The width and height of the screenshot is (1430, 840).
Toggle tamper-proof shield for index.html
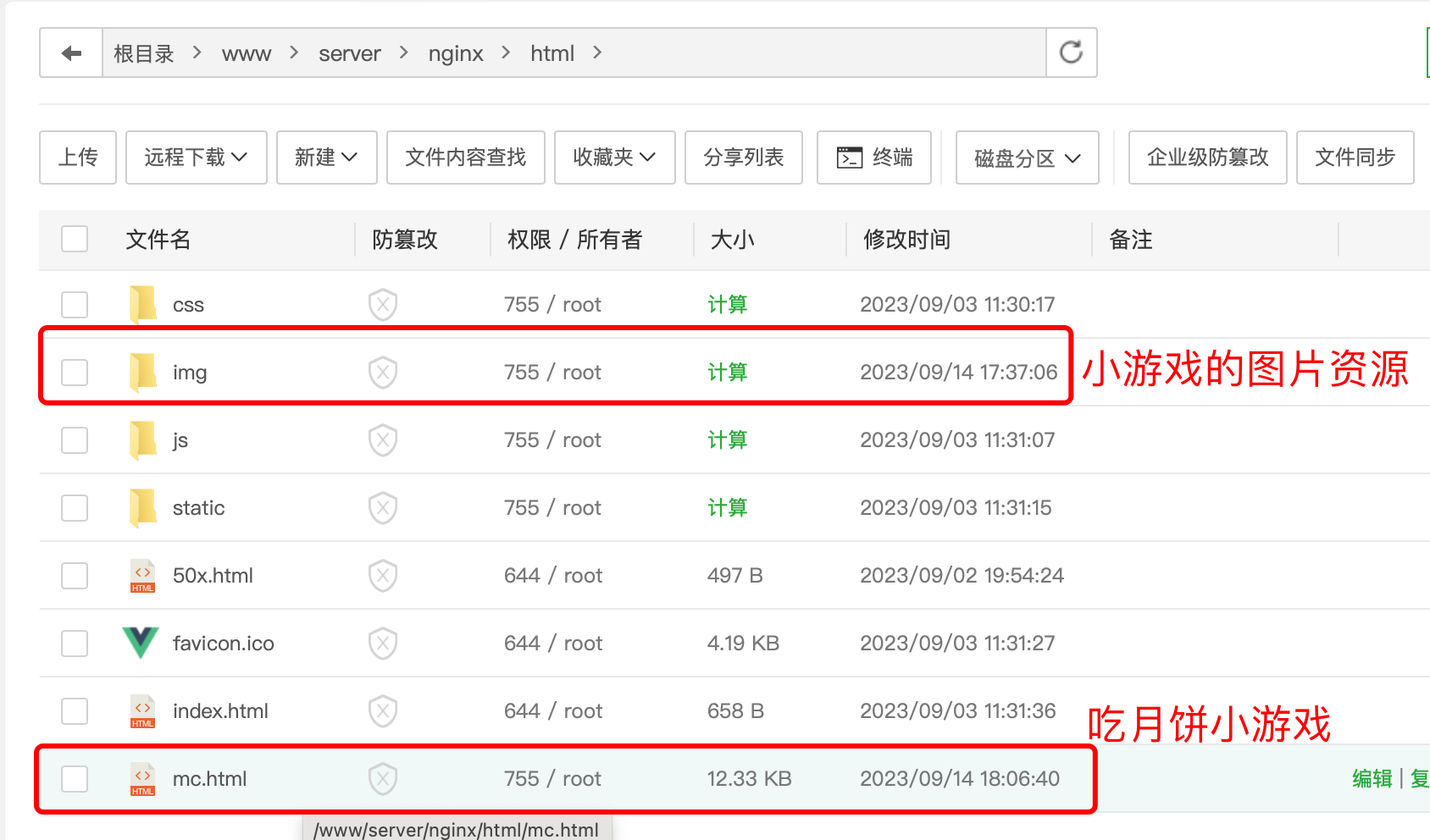(383, 711)
